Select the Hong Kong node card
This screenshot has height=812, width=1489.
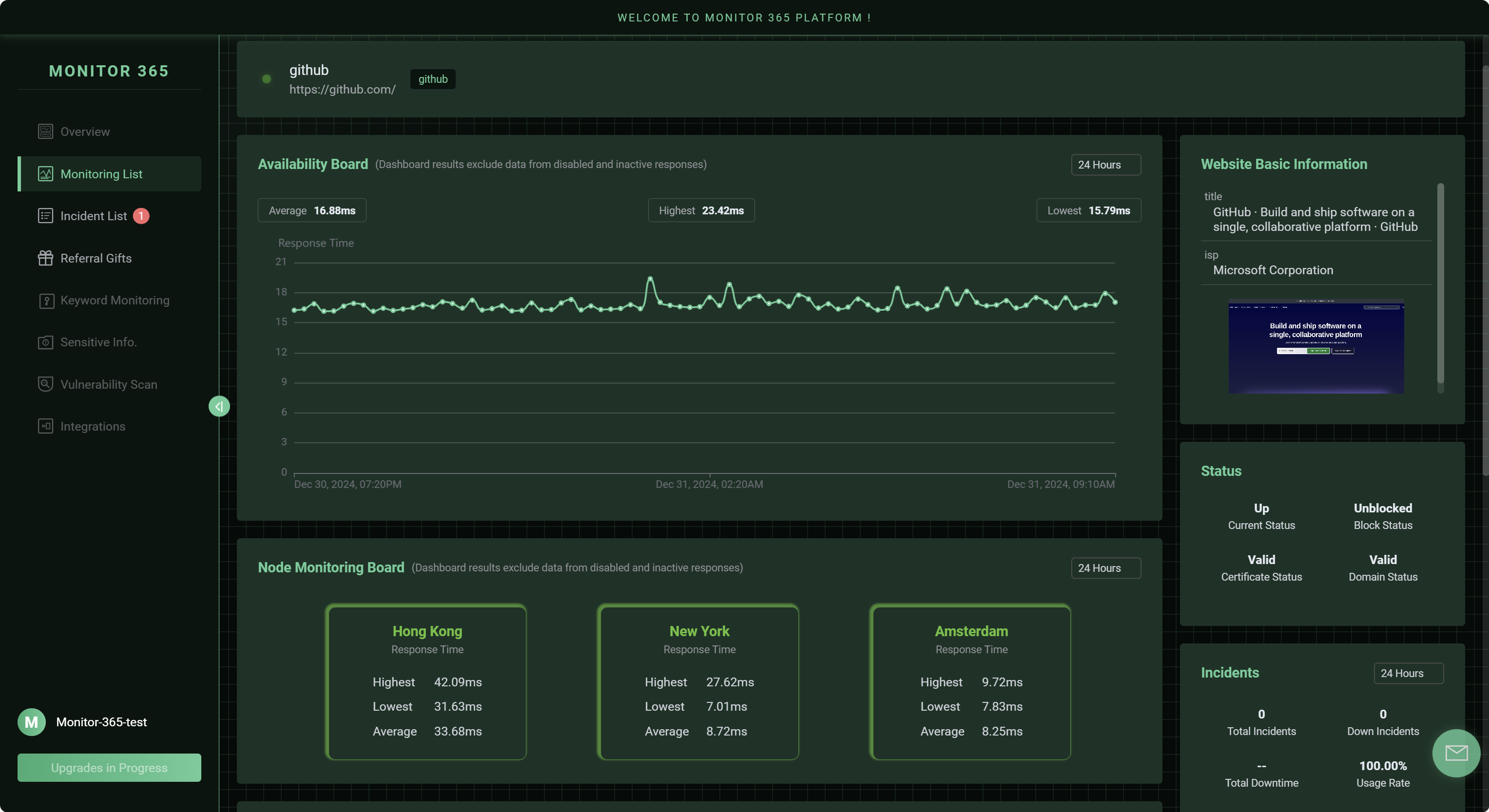pos(426,682)
